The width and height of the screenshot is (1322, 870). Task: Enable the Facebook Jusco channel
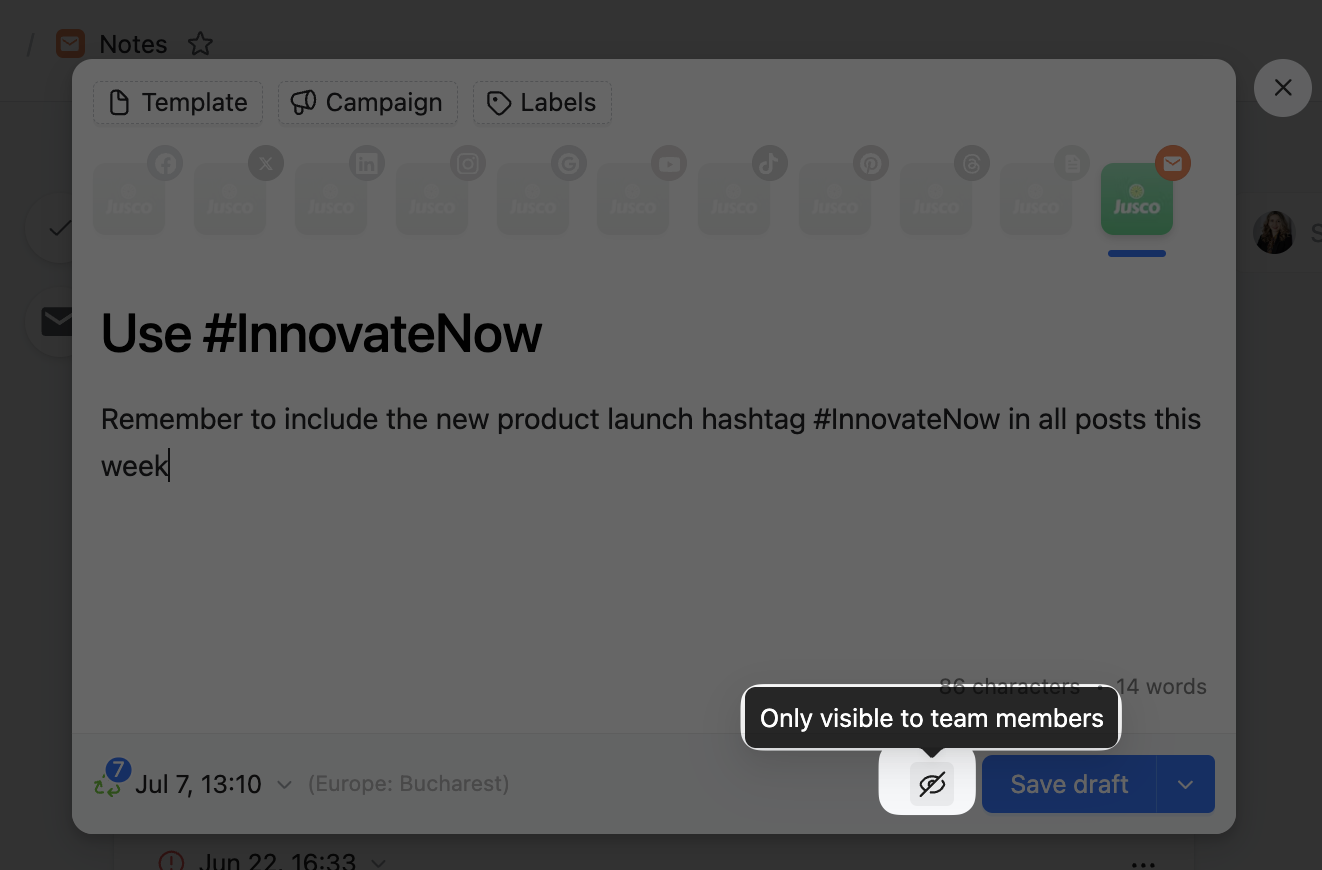(x=129, y=199)
